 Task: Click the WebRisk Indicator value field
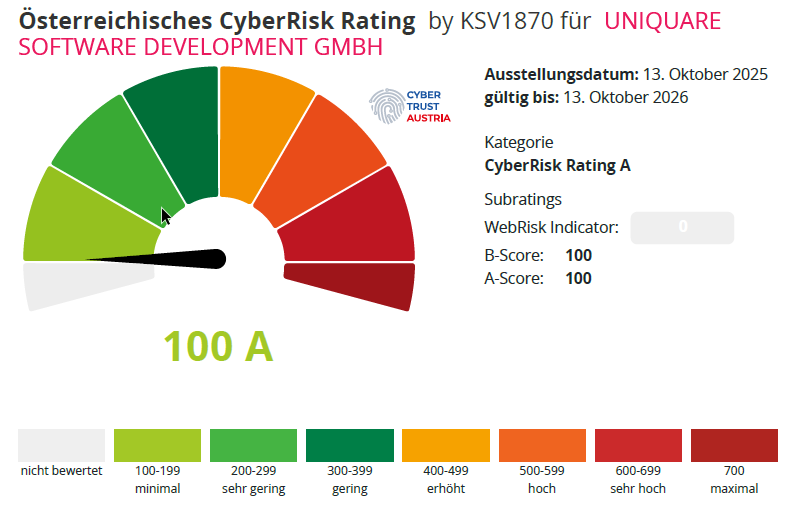(683, 227)
